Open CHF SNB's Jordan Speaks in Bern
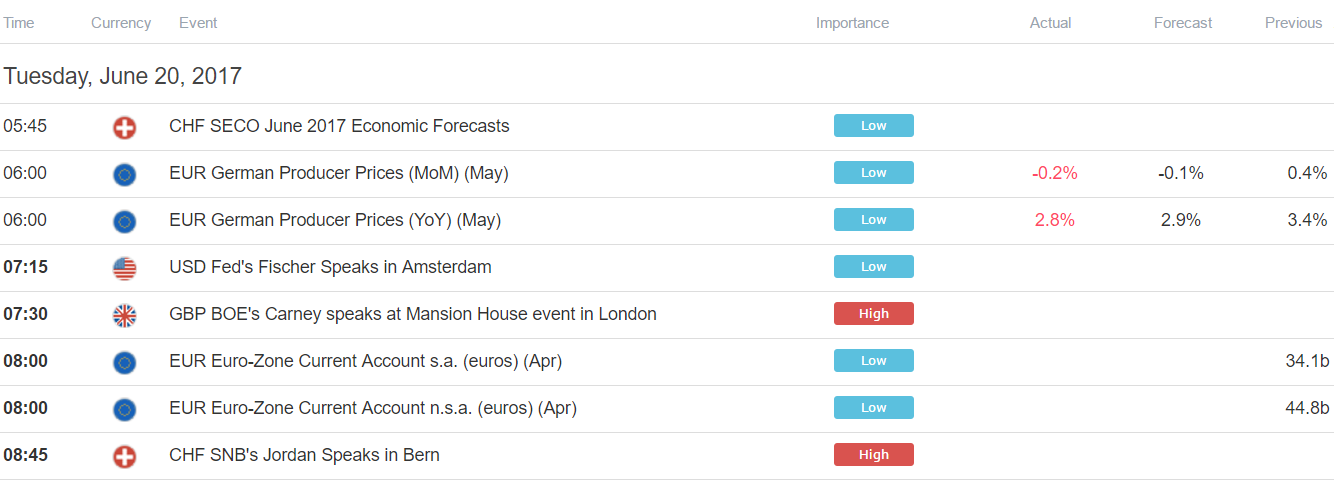 point(304,455)
